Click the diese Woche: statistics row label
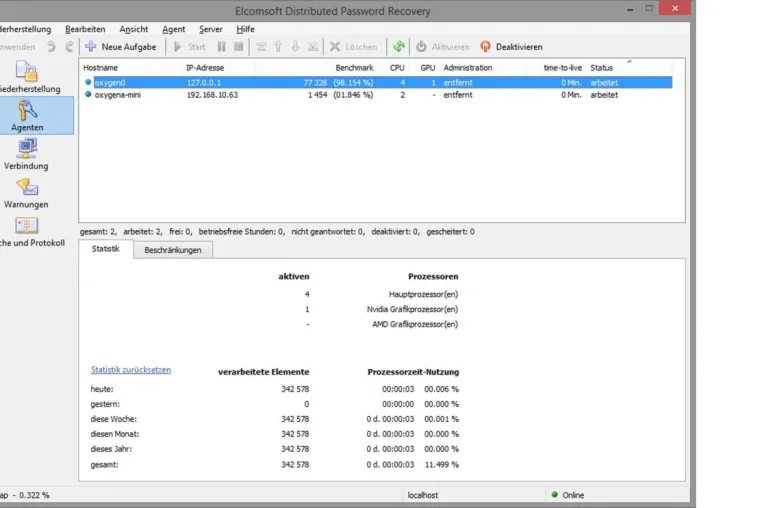Viewport: 762px width, 508px height. pyautogui.click(x=113, y=419)
